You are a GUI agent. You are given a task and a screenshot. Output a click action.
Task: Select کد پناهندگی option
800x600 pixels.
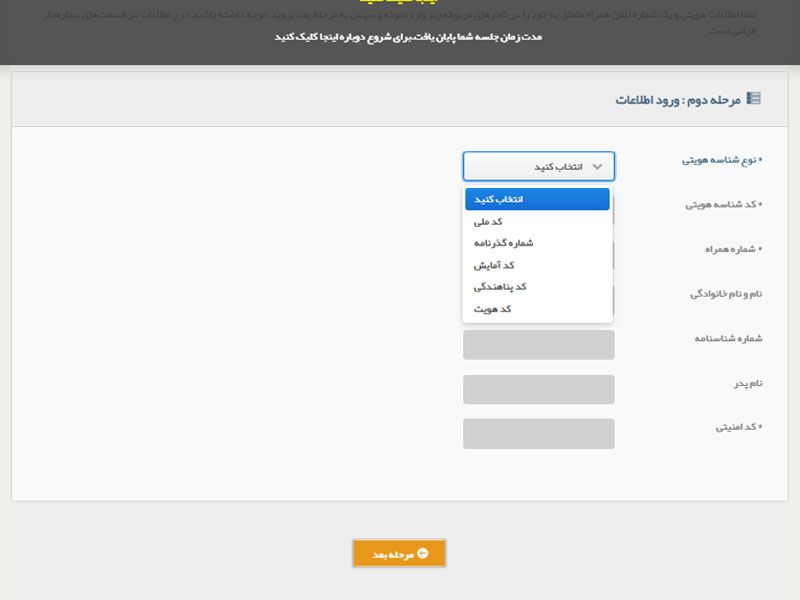tap(537, 287)
